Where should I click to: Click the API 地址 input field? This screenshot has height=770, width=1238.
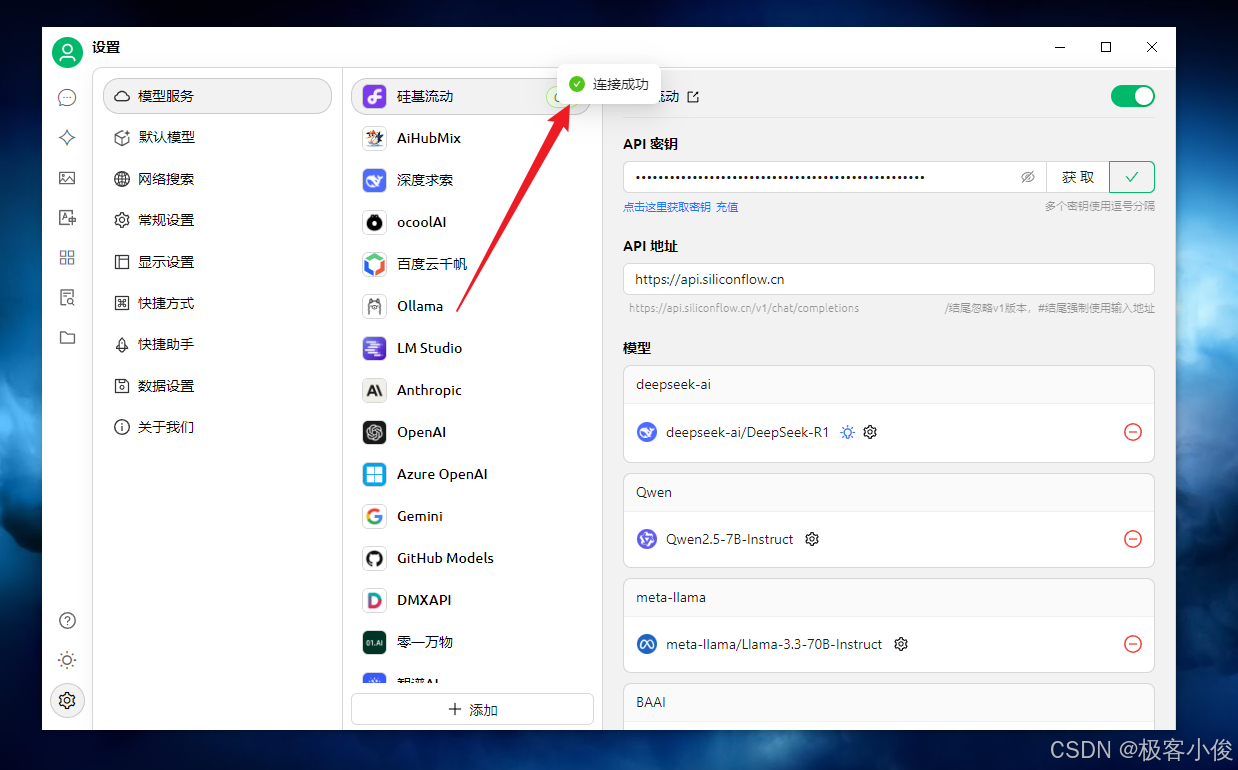pyautogui.click(x=889, y=280)
